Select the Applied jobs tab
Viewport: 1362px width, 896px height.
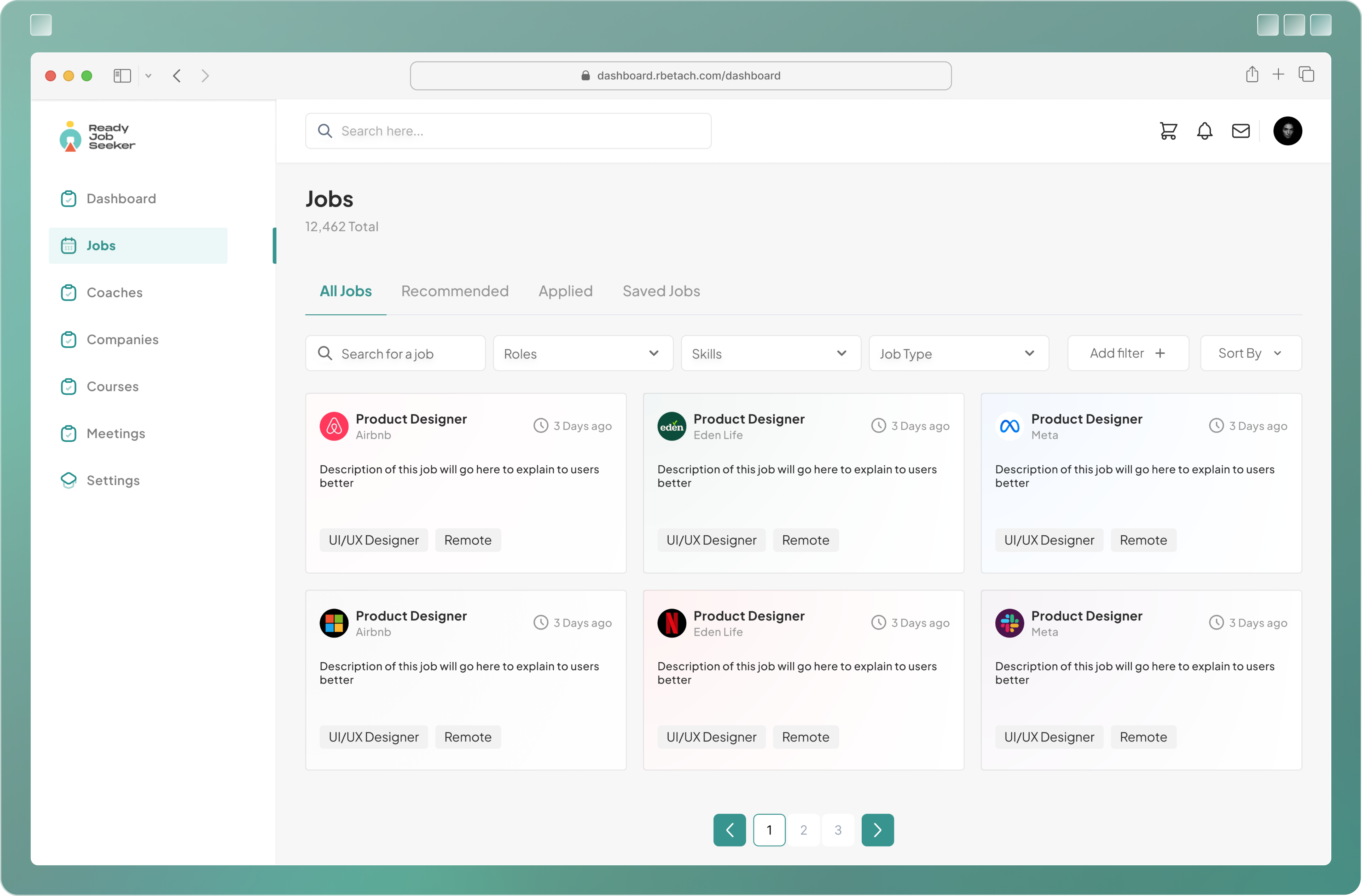(565, 291)
